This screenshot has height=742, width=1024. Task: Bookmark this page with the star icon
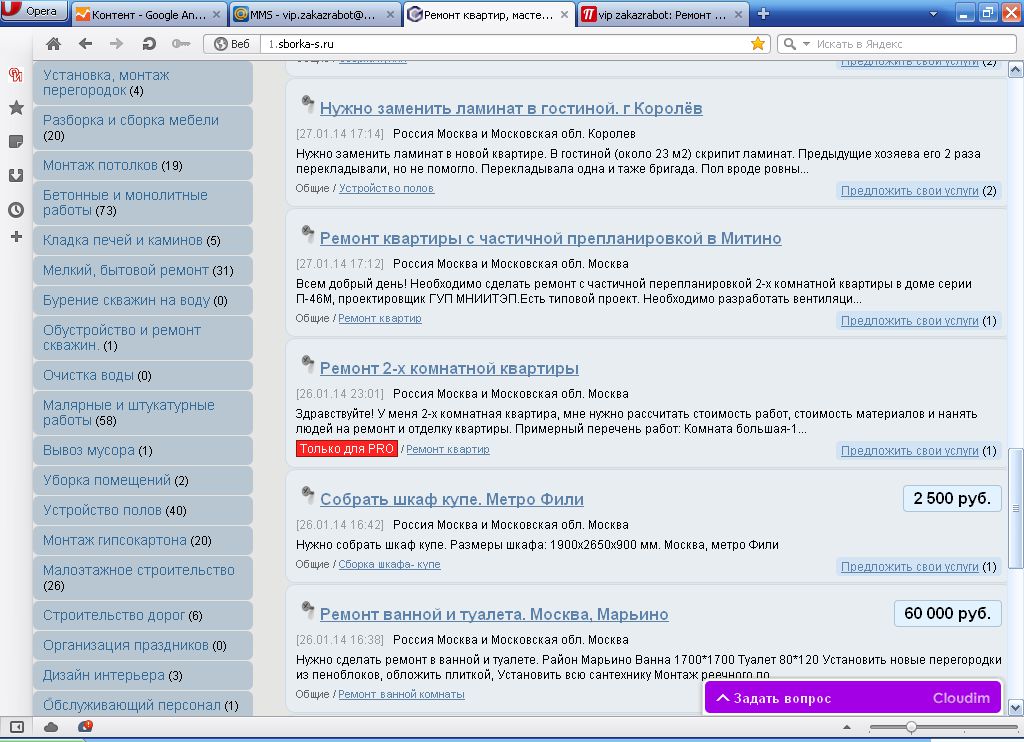[758, 44]
